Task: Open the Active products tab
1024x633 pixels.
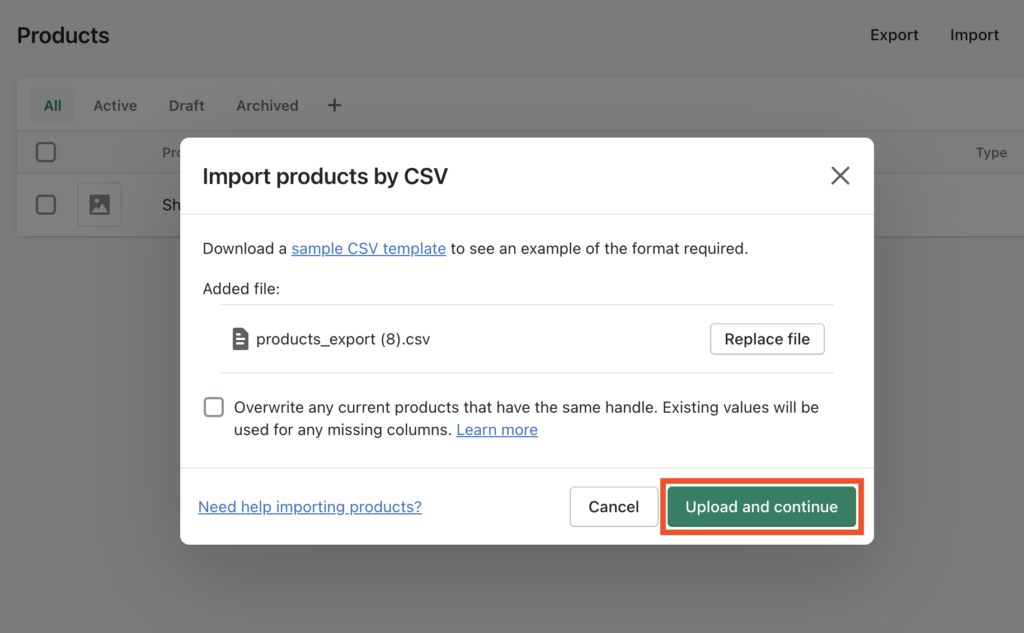Action: click(115, 105)
